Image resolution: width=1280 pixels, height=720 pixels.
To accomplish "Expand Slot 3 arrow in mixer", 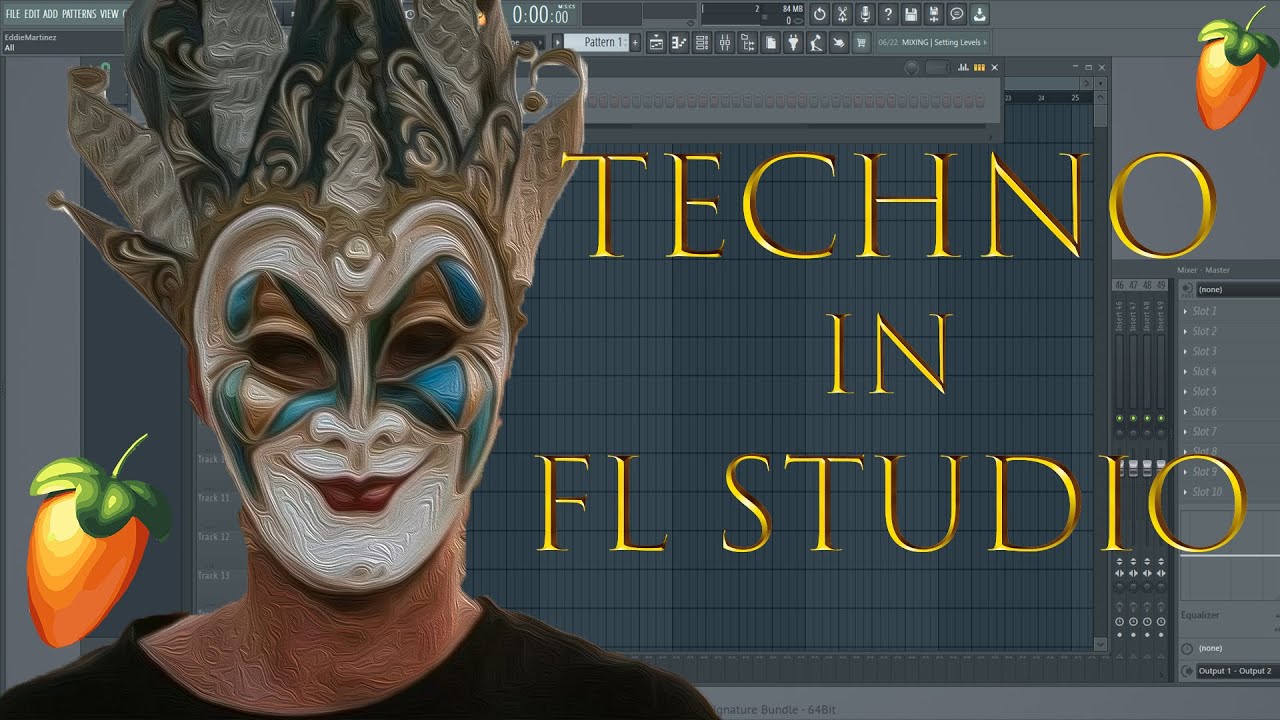I will (x=1186, y=351).
